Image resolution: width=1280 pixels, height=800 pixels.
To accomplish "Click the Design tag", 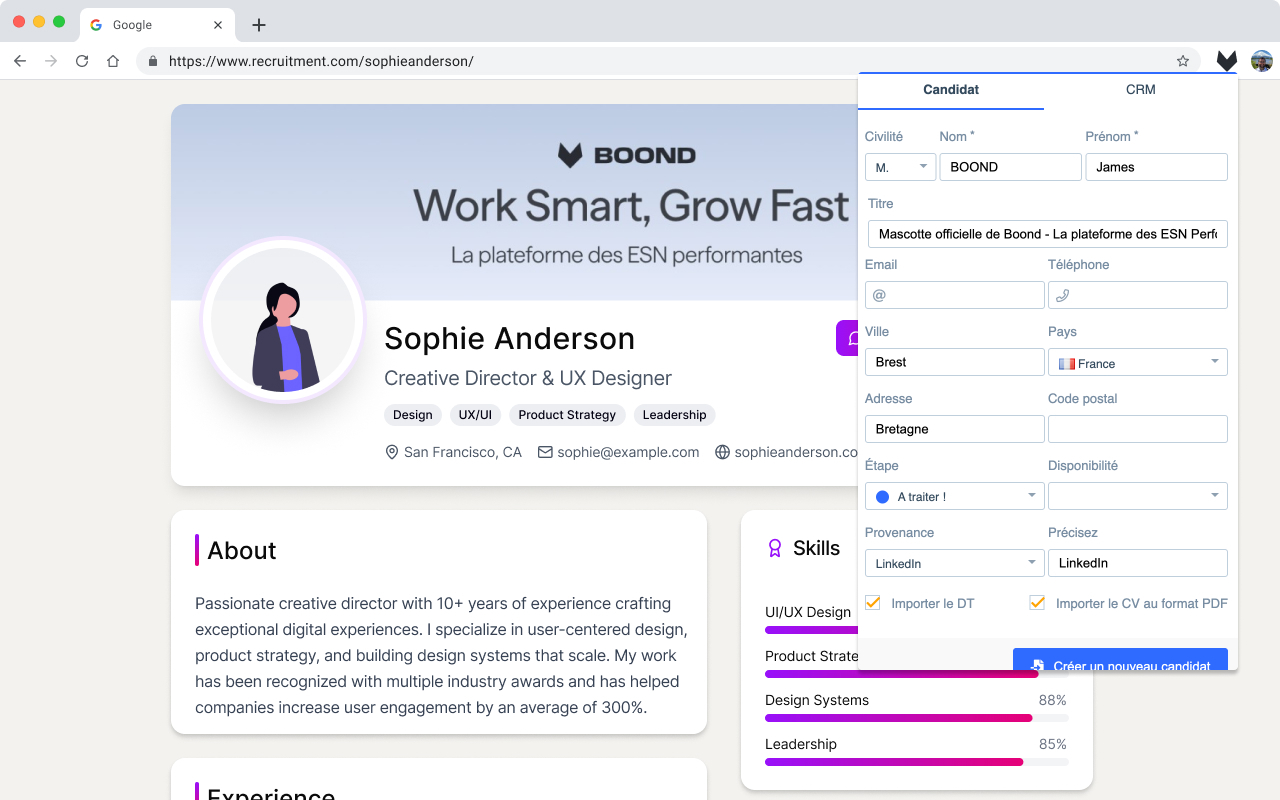I will 413,415.
